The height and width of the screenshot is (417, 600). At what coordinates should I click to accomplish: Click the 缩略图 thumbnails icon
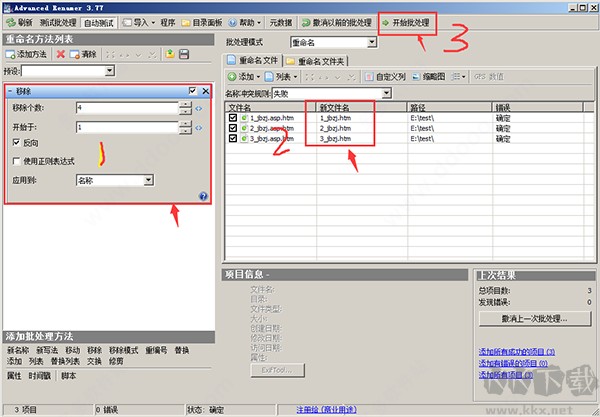point(416,77)
